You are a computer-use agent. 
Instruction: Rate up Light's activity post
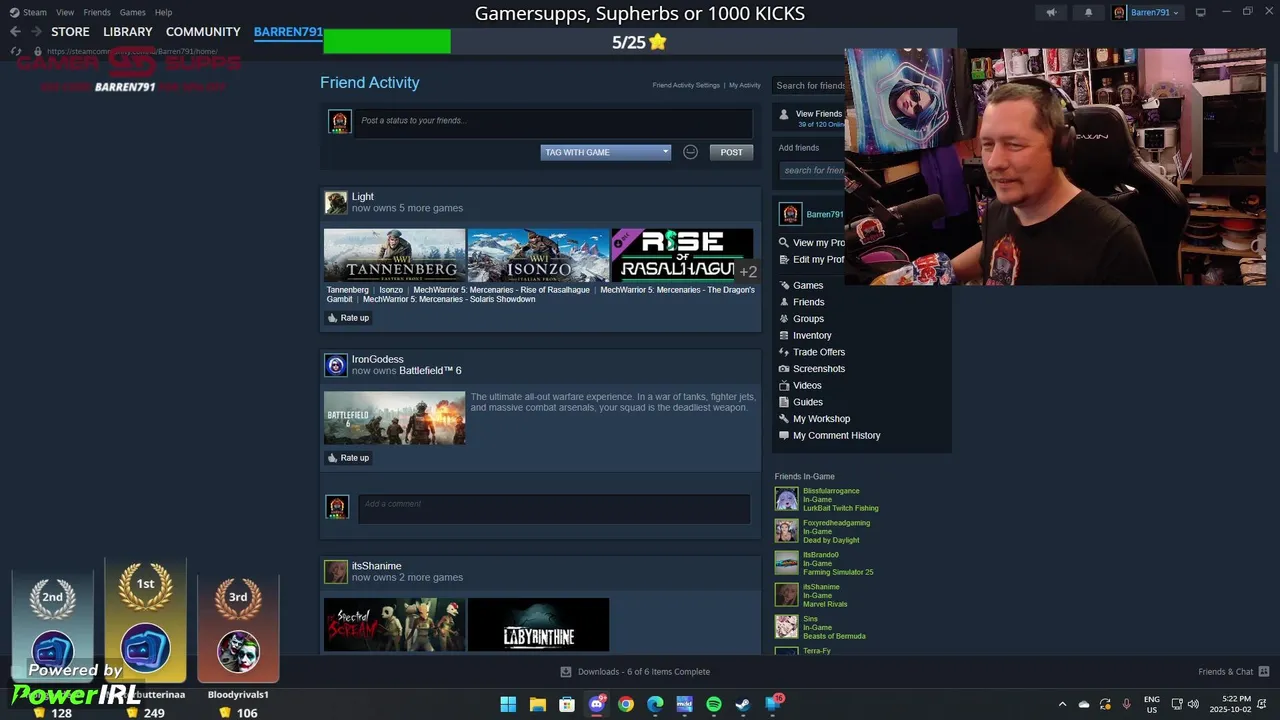click(348, 318)
